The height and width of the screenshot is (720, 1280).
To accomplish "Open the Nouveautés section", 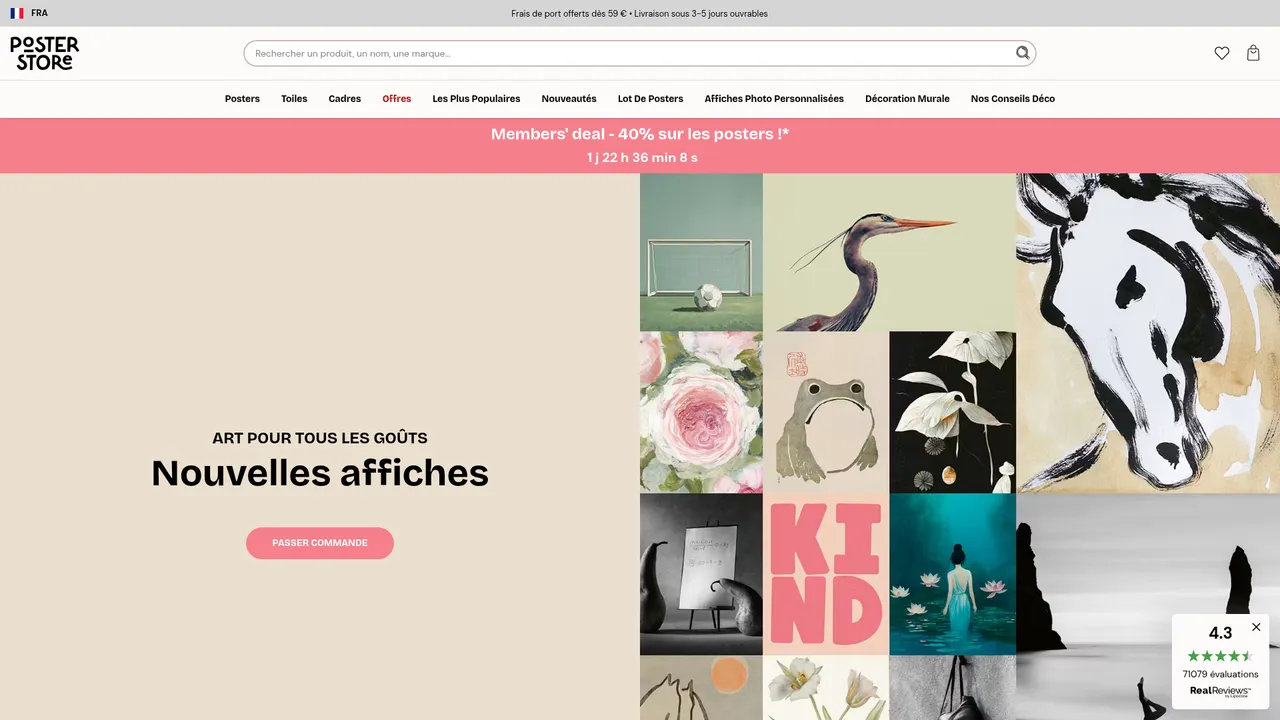I will [x=569, y=99].
